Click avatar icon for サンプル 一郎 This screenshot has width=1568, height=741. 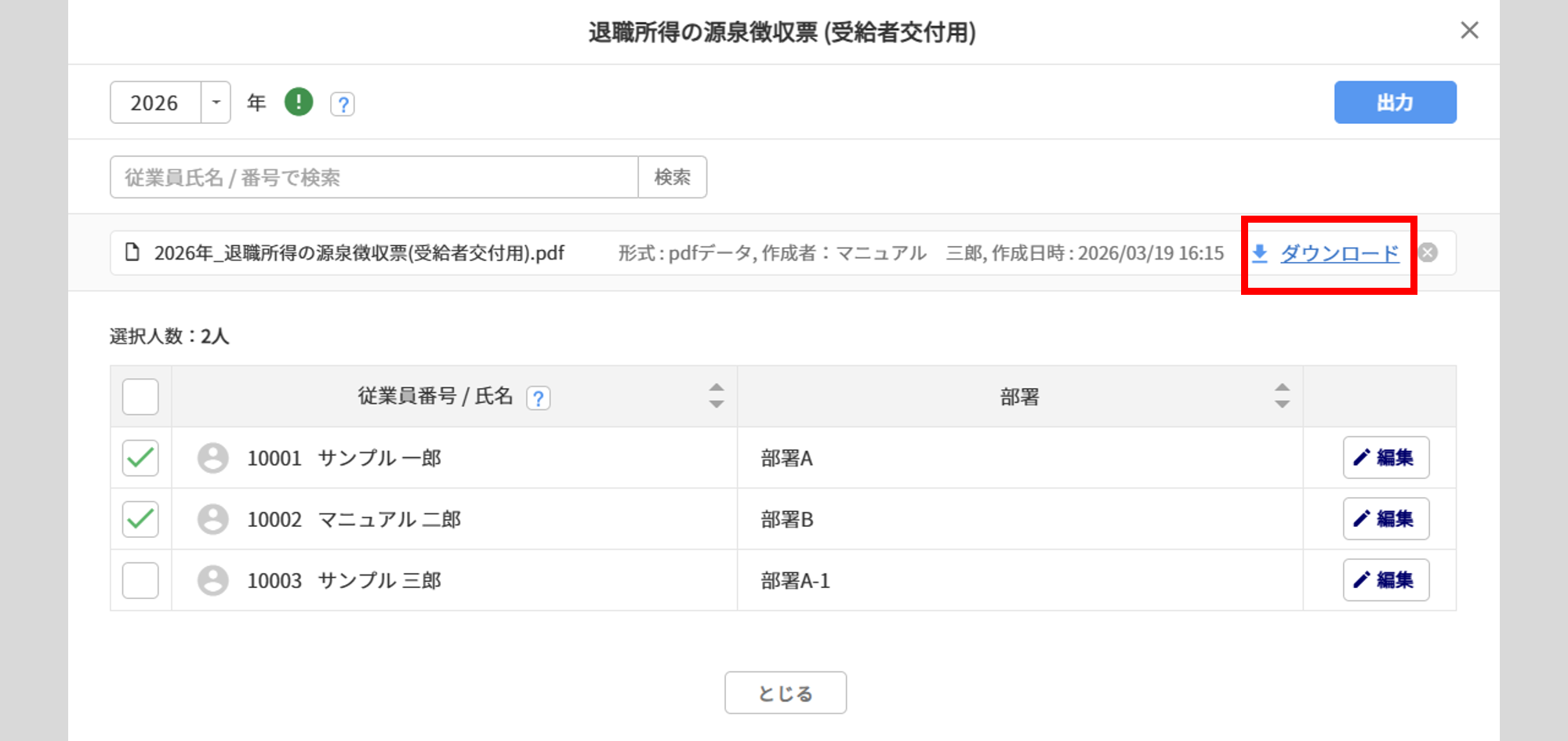212,458
